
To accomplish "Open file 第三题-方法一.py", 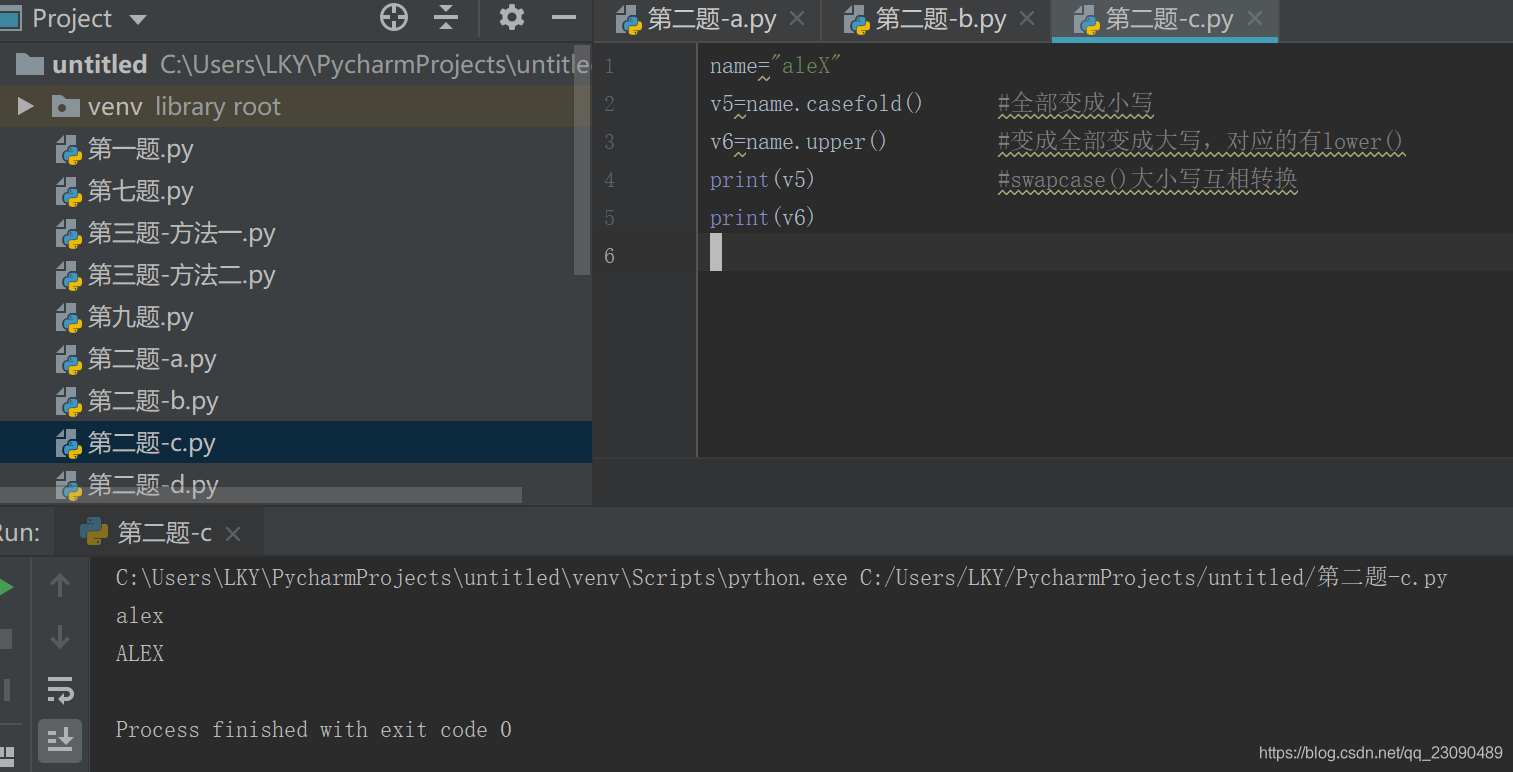I will point(181,233).
